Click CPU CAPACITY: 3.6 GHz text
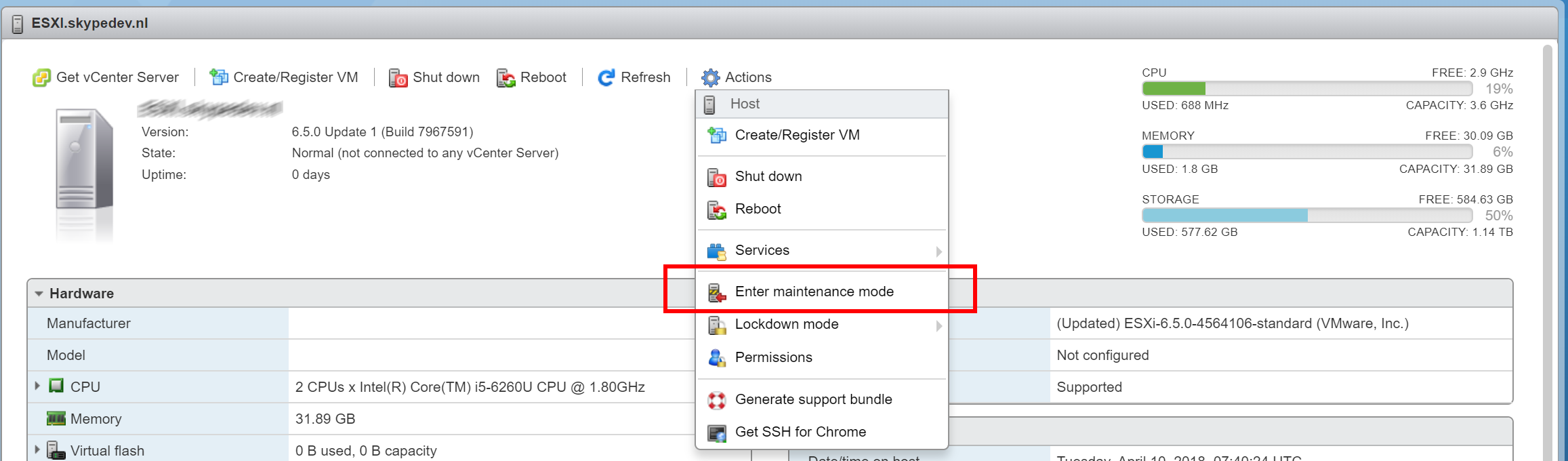Image resolution: width=1568 pixels, height=461 pixels. tap(1459, 105)
